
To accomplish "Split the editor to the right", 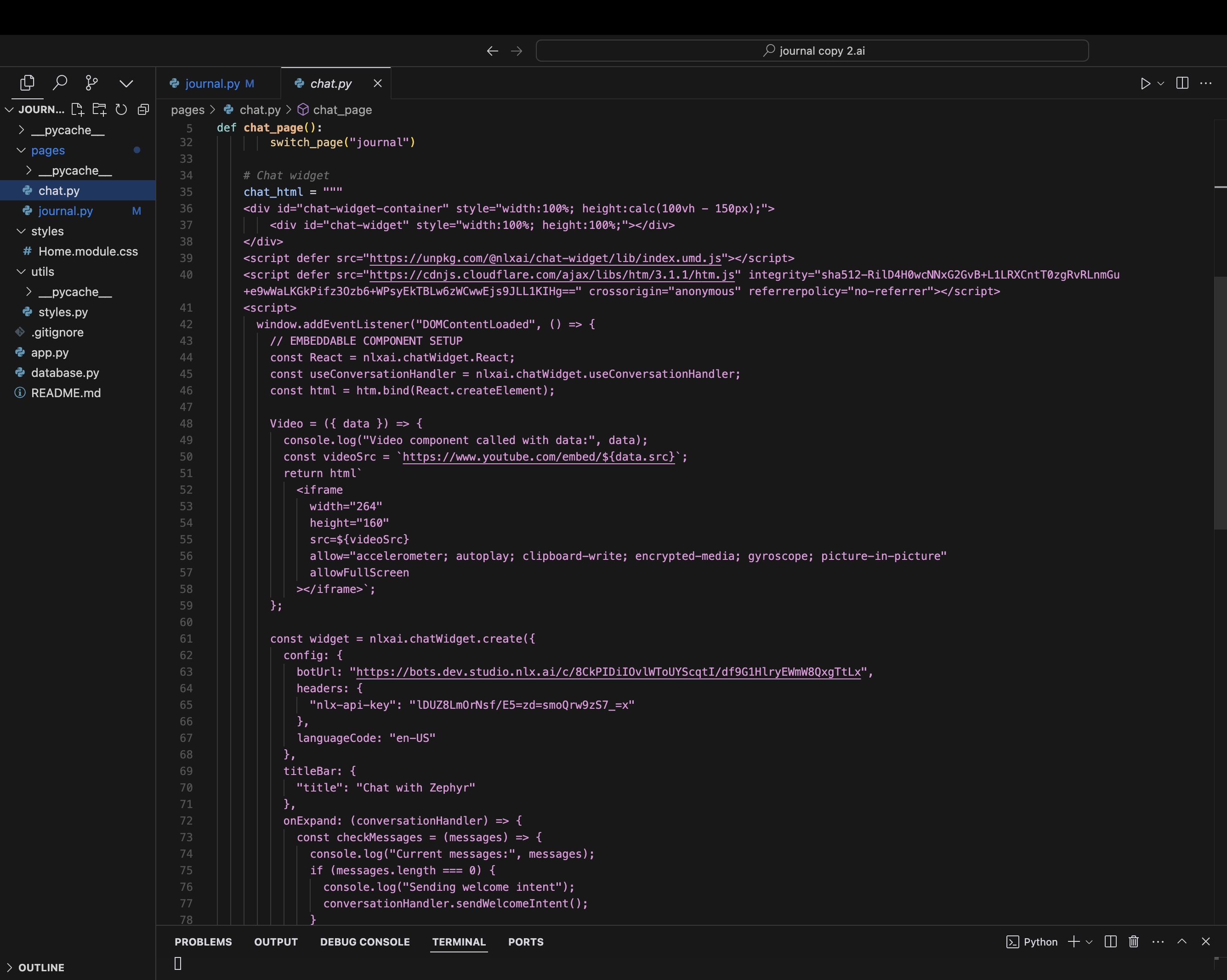I will pyautogui.click(x=1182, y=83).
